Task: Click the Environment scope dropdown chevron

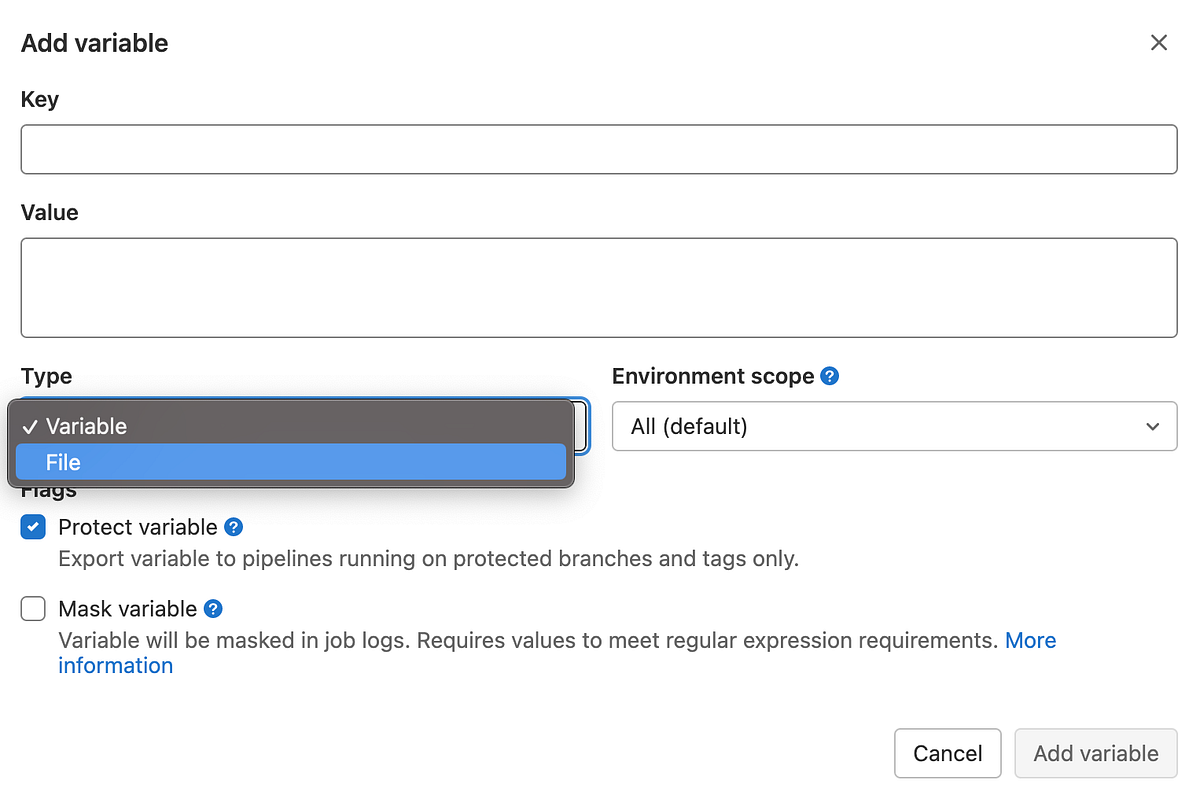Action: point(1152,426)
